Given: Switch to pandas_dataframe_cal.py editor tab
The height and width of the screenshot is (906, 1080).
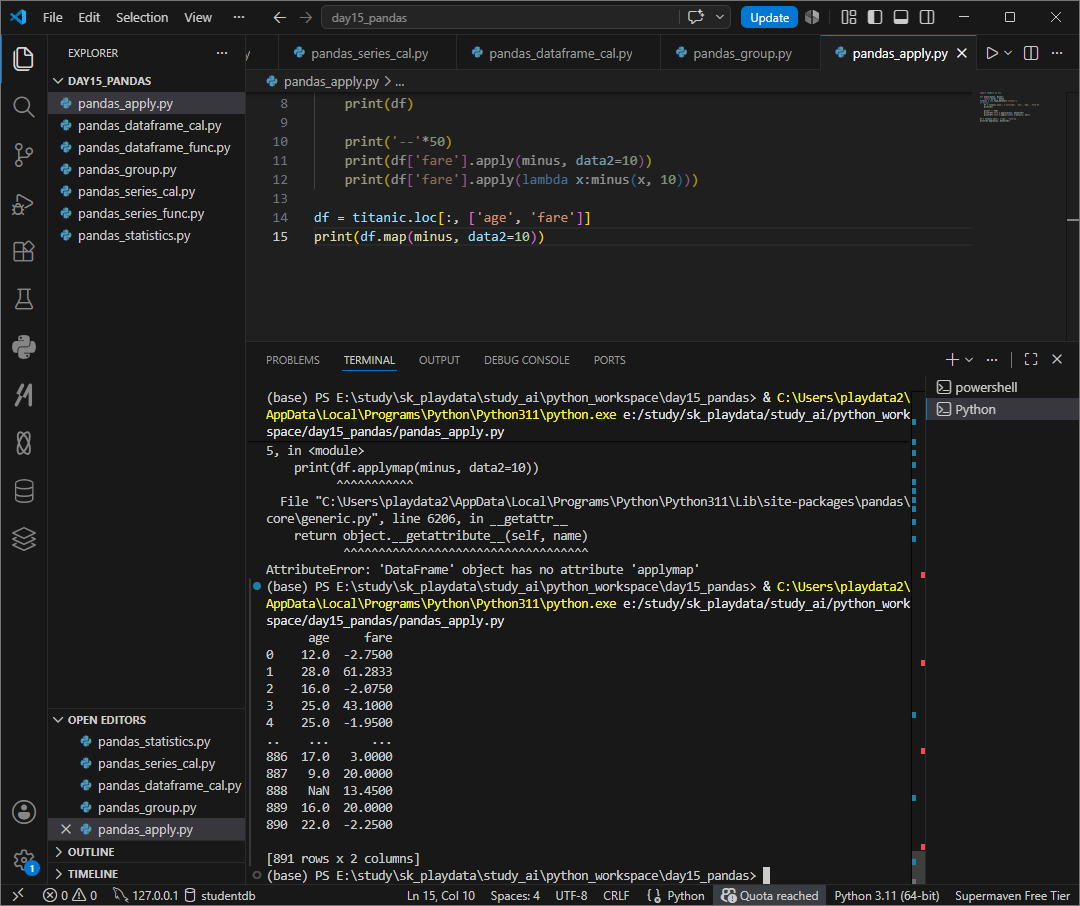Looking at the screenshot, I should point(559,53).
